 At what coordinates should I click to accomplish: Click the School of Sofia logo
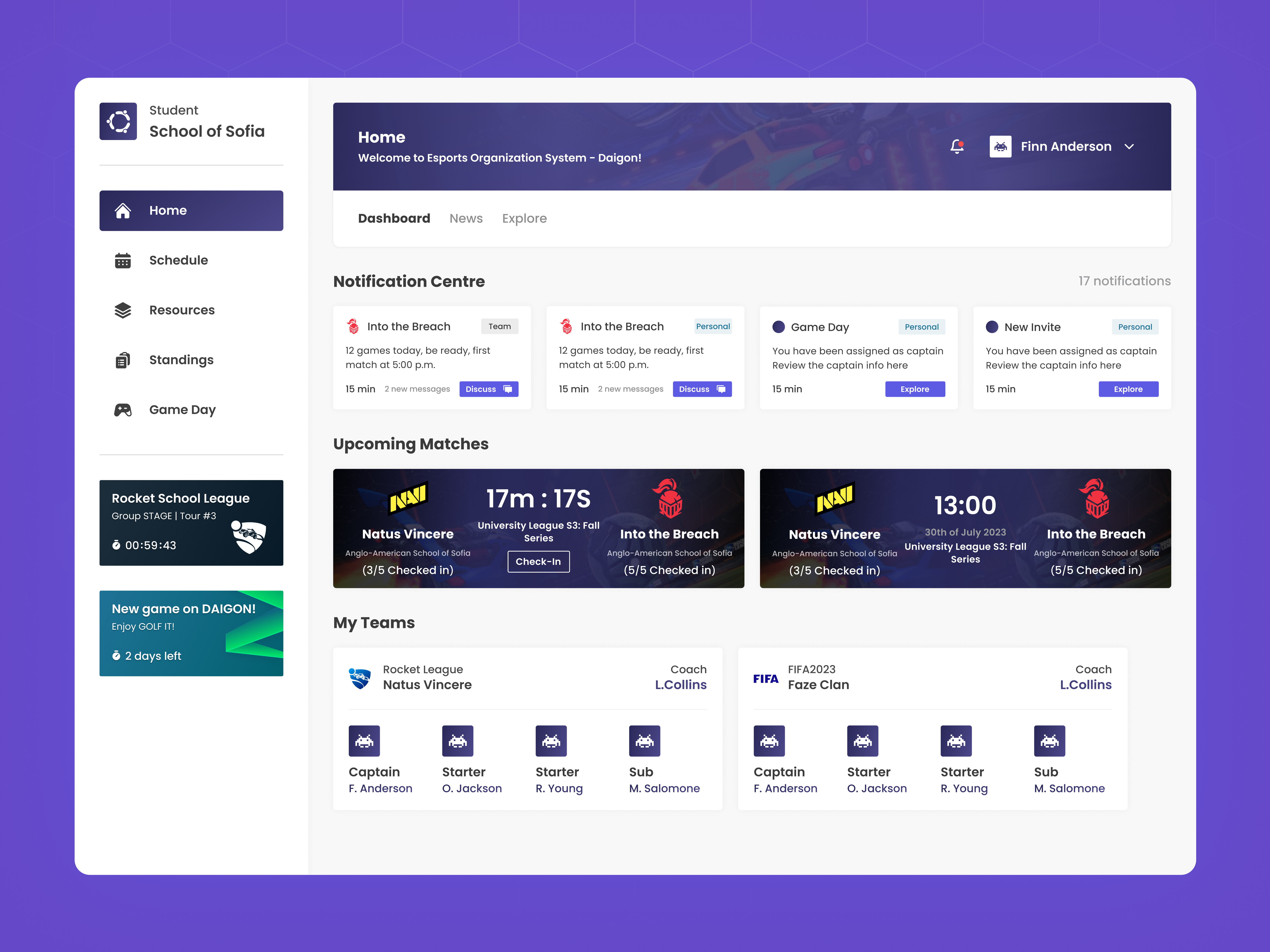(x=118, y=121)
